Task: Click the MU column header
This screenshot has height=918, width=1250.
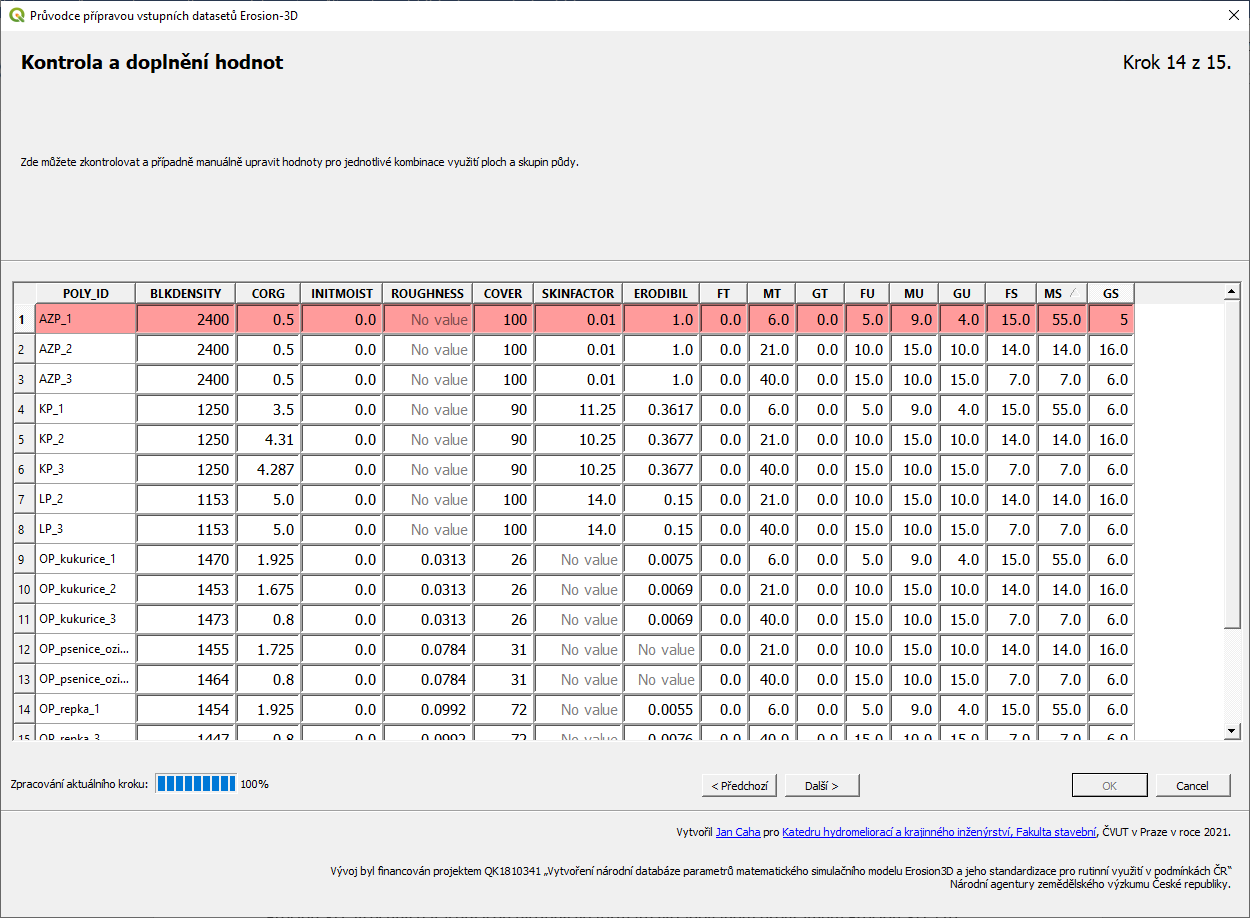Action: coord(914,293)
